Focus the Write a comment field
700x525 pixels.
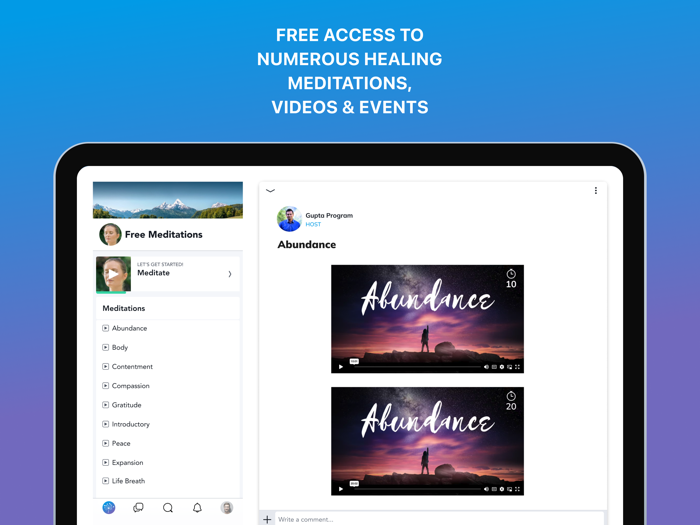point(439,519)
